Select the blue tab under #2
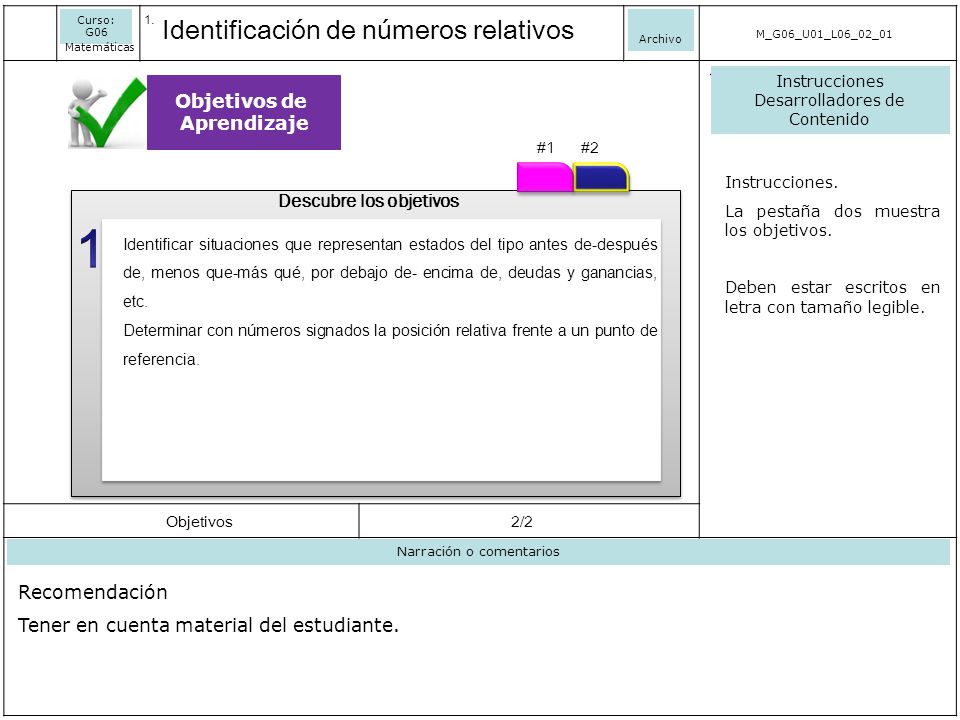 (x=601, y=178)
